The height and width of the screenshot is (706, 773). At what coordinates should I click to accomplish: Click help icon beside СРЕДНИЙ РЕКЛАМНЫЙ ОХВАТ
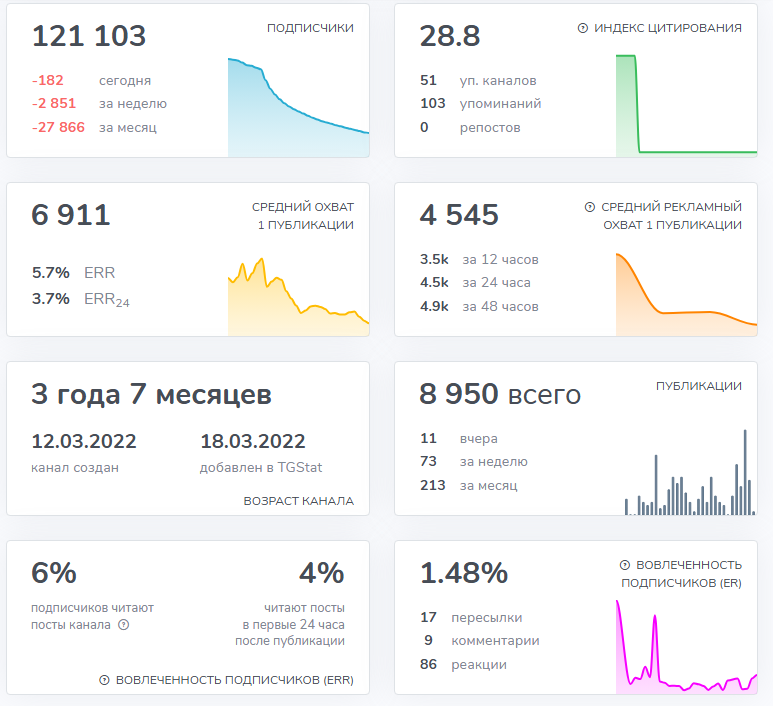pyautogui.click(x=590, y=207)
